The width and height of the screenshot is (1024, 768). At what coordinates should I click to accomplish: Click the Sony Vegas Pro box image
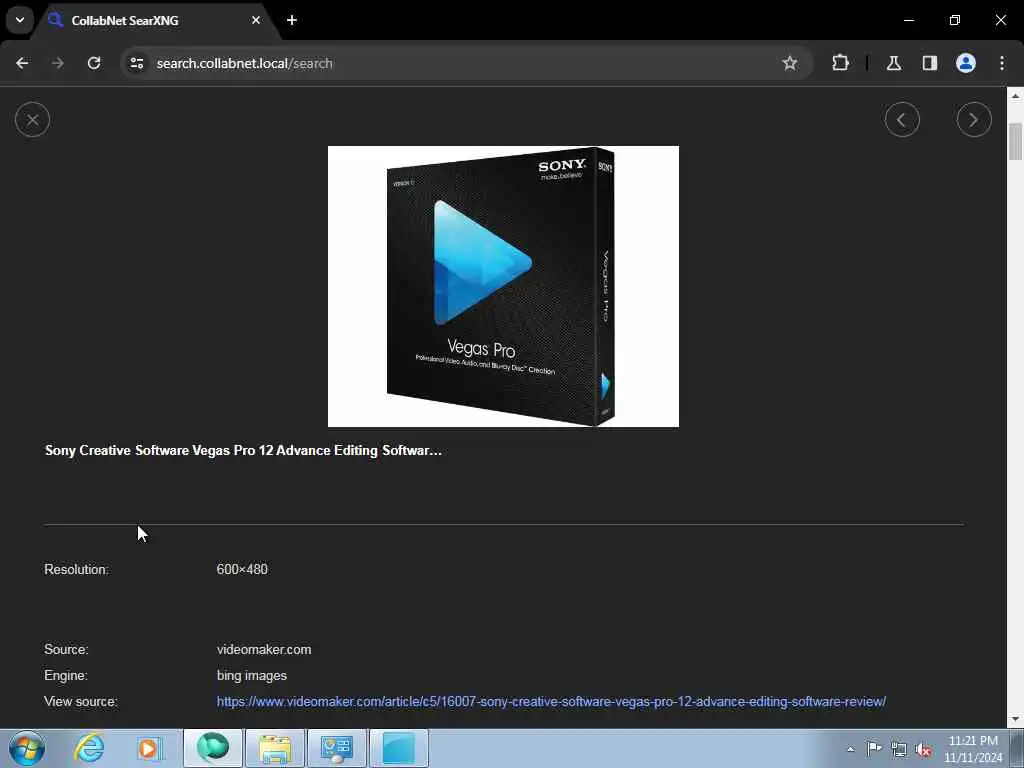503,286
